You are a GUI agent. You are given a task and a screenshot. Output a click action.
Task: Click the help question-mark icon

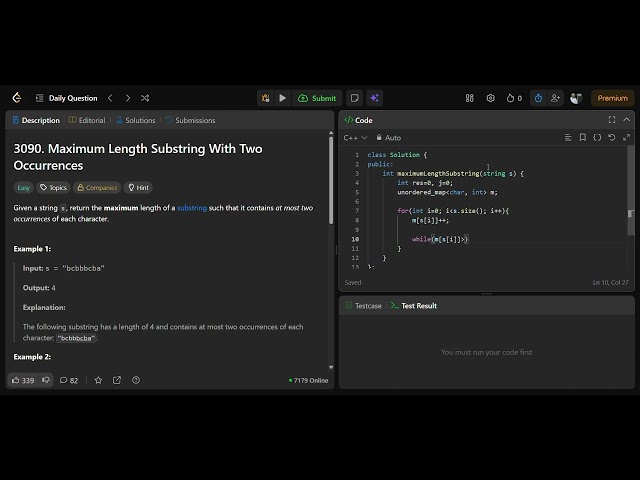pos(136,380)
